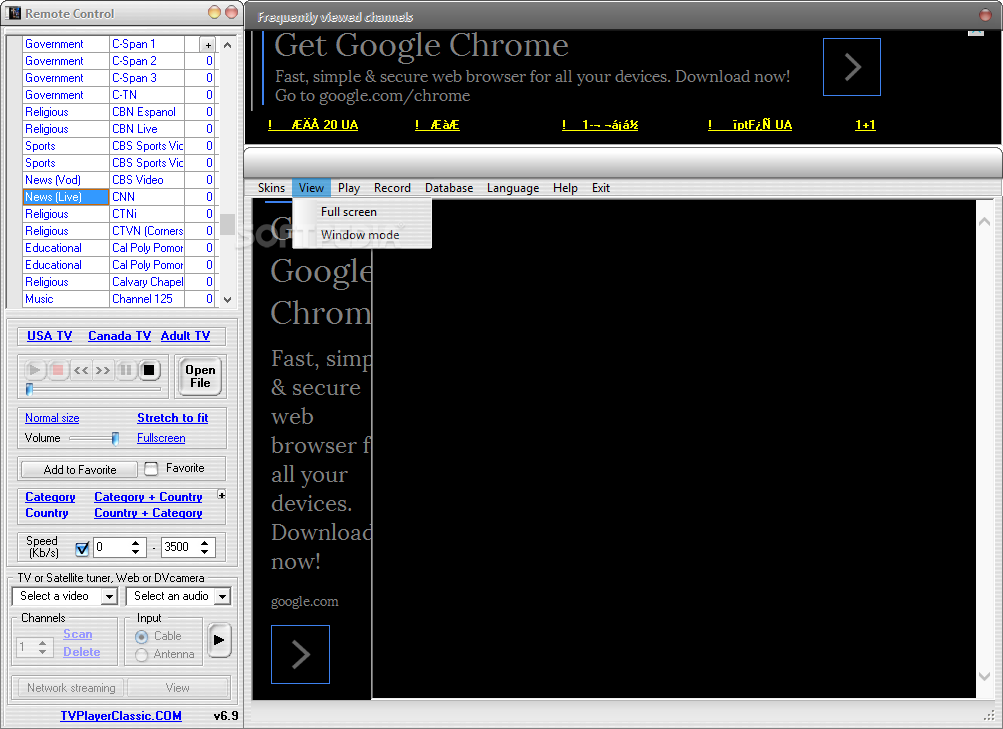Open the Select an audio dropdown
This screenshot has width=1003, height=729.
pyautogui.click(x=222, y=596)
